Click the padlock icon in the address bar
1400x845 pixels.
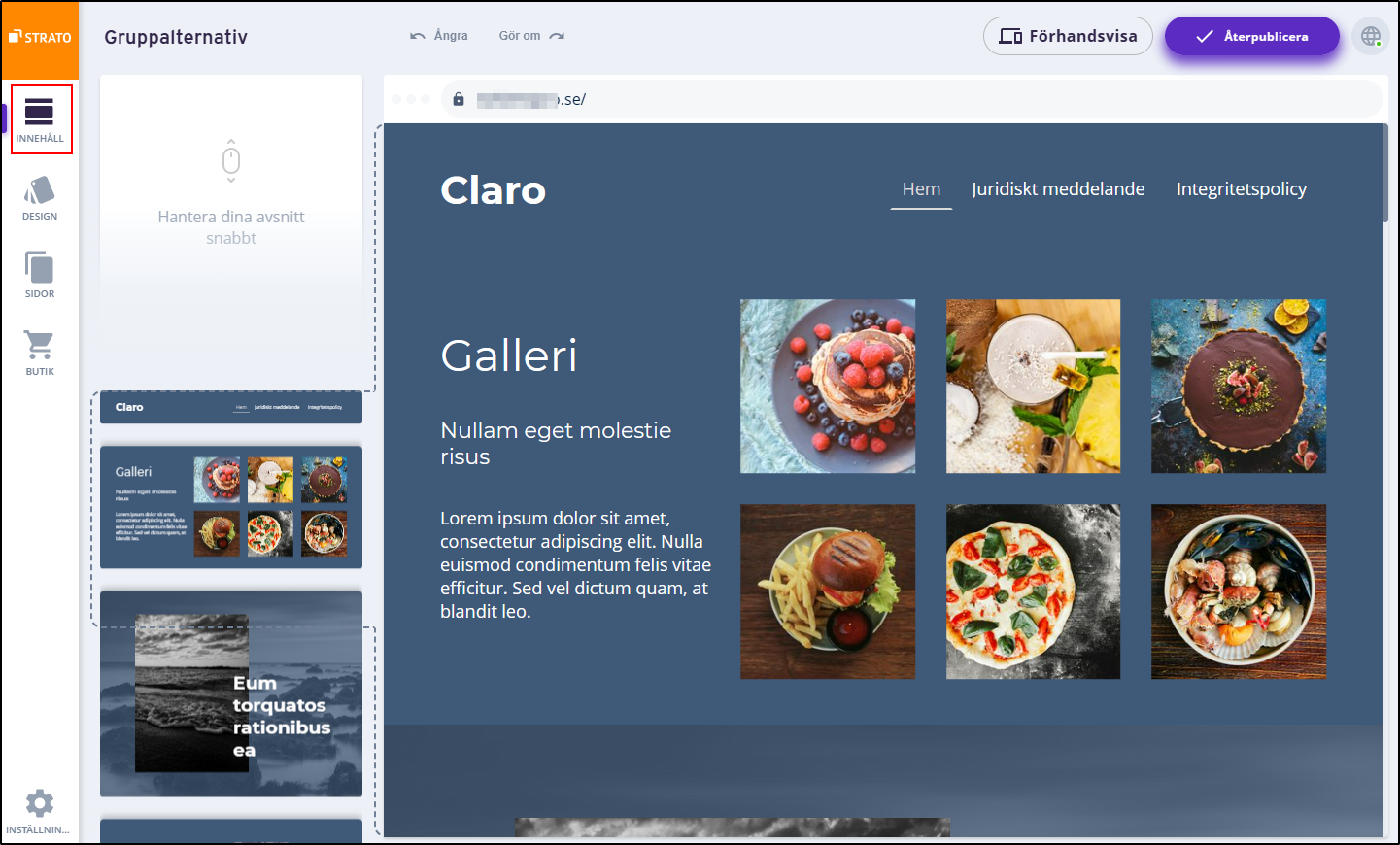click(x=458, y=98)
